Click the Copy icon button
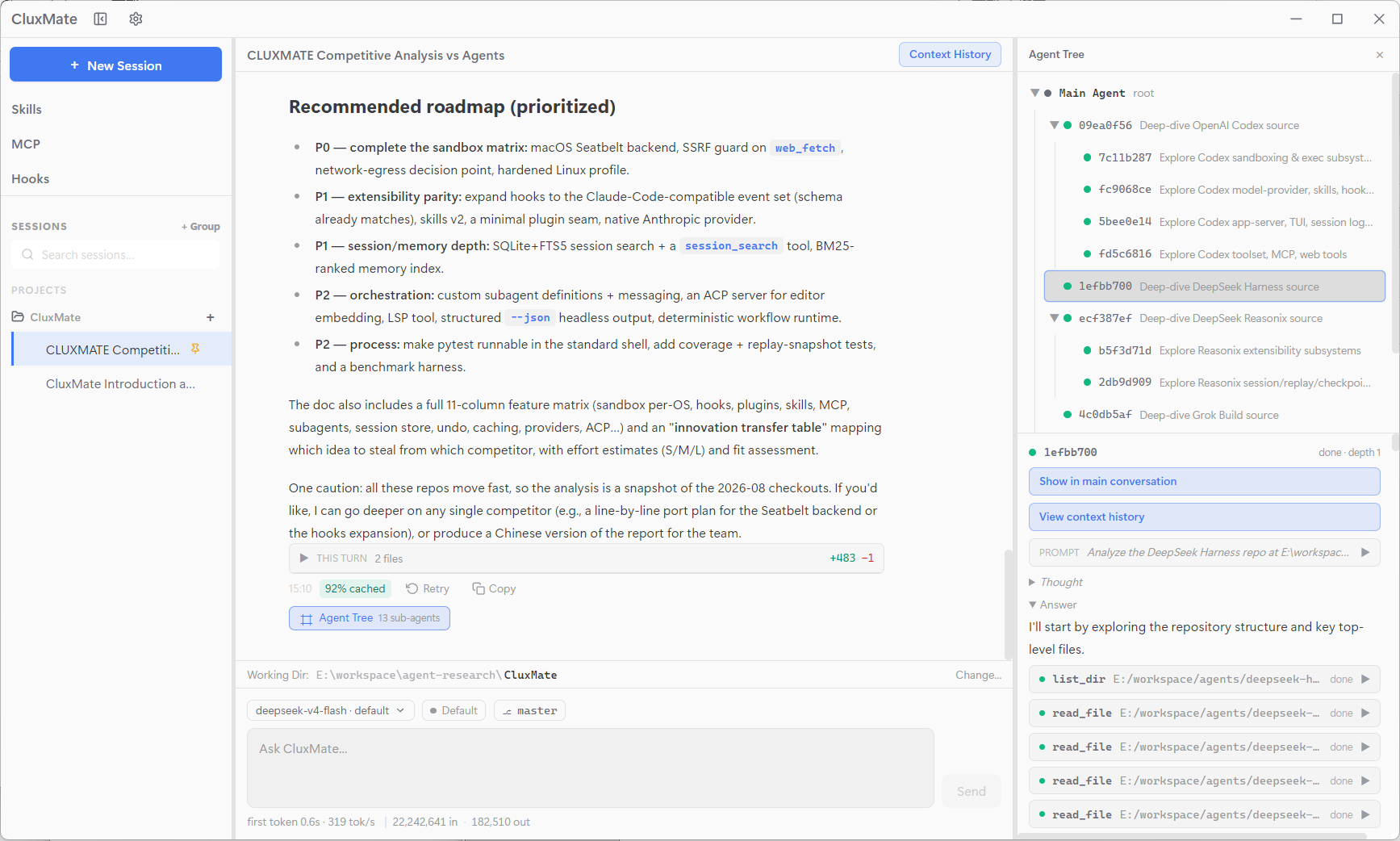This screenshot has width=1400, height=841. tap(494, 588)
